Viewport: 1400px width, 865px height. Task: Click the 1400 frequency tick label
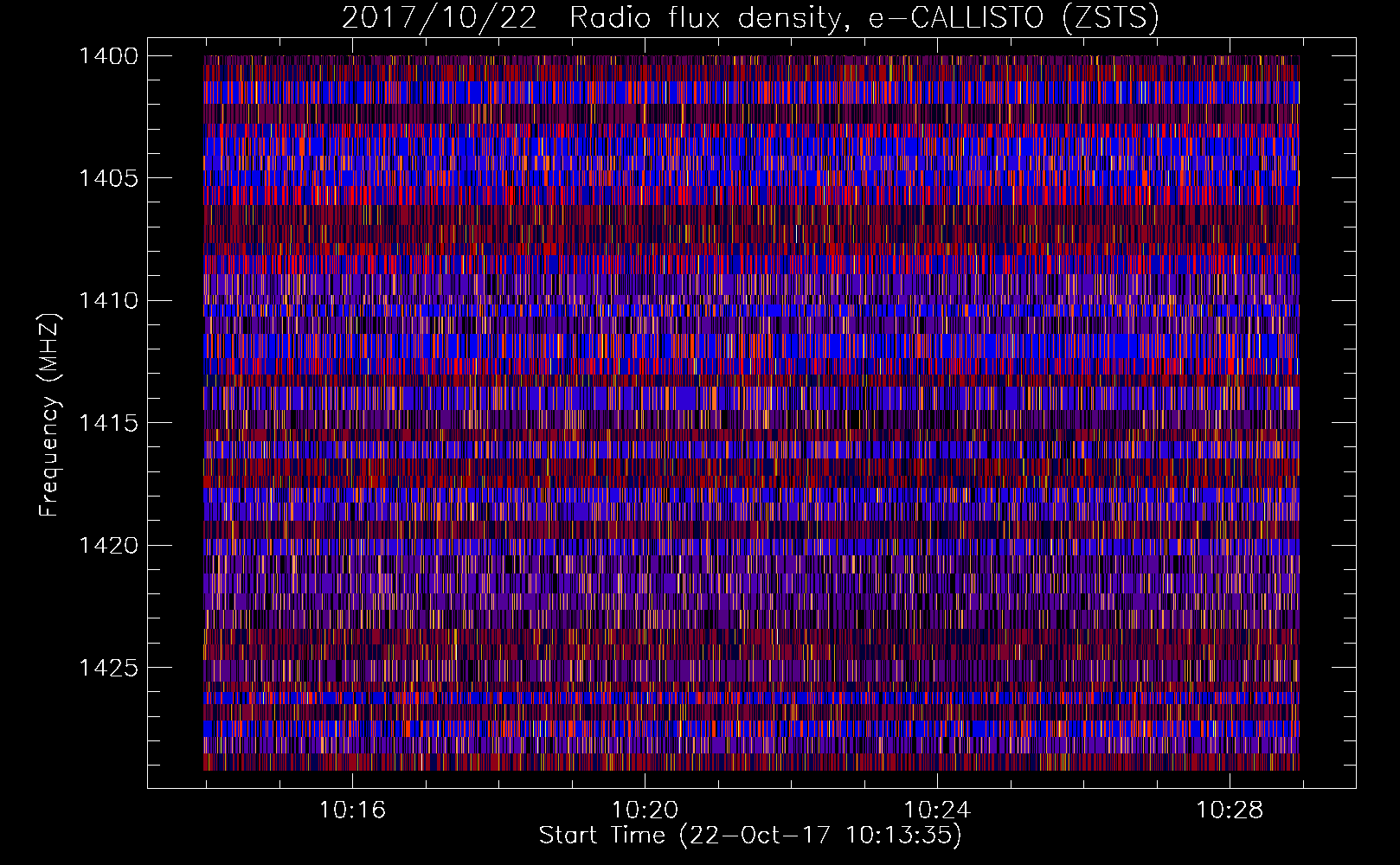pyautogui.click(x=108, y=56)
